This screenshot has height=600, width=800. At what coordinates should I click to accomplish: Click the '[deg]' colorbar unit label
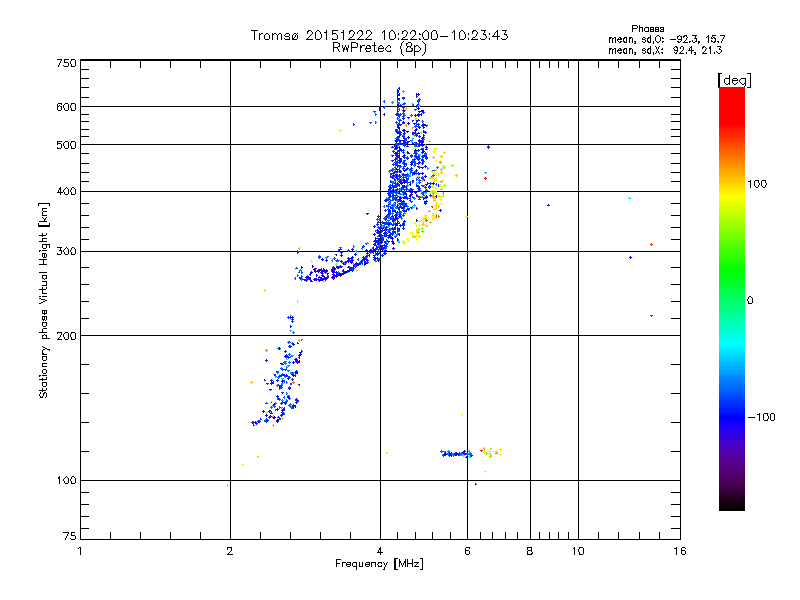click(x=734, y=80)
